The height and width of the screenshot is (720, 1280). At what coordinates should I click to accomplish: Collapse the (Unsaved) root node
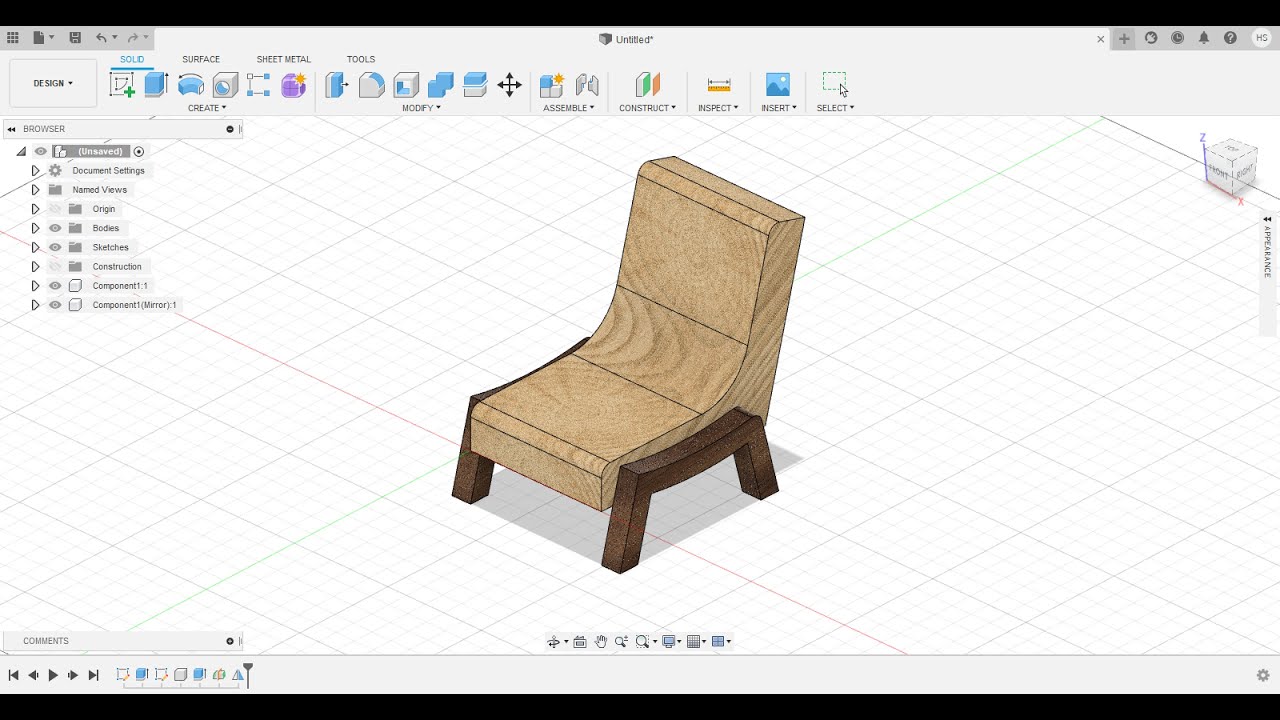(21, 152)
